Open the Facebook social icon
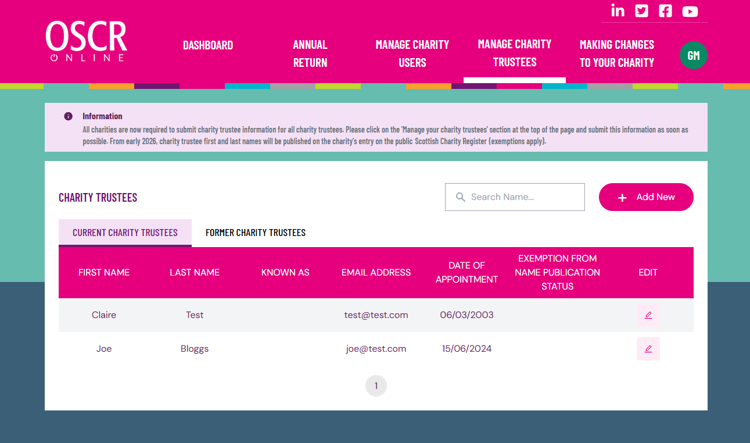 click(666, 11)
